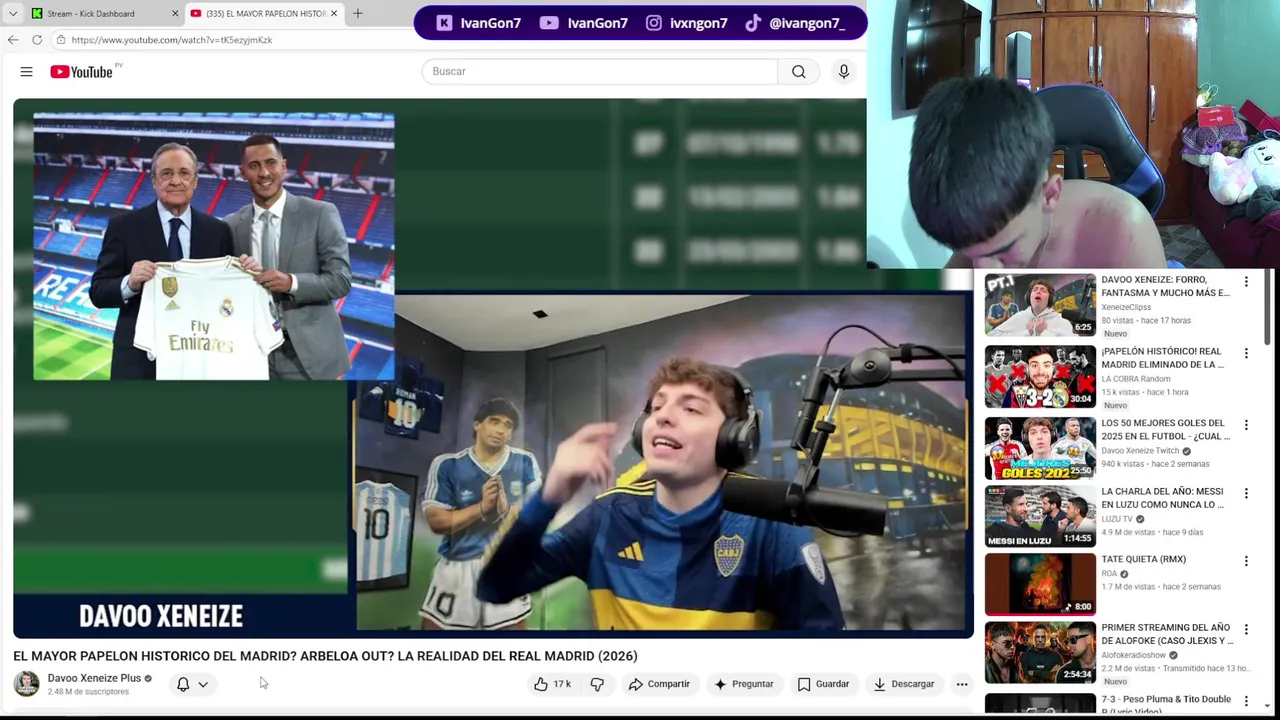
Task: Go to the YouTube home logo
Action: point(82,71)
